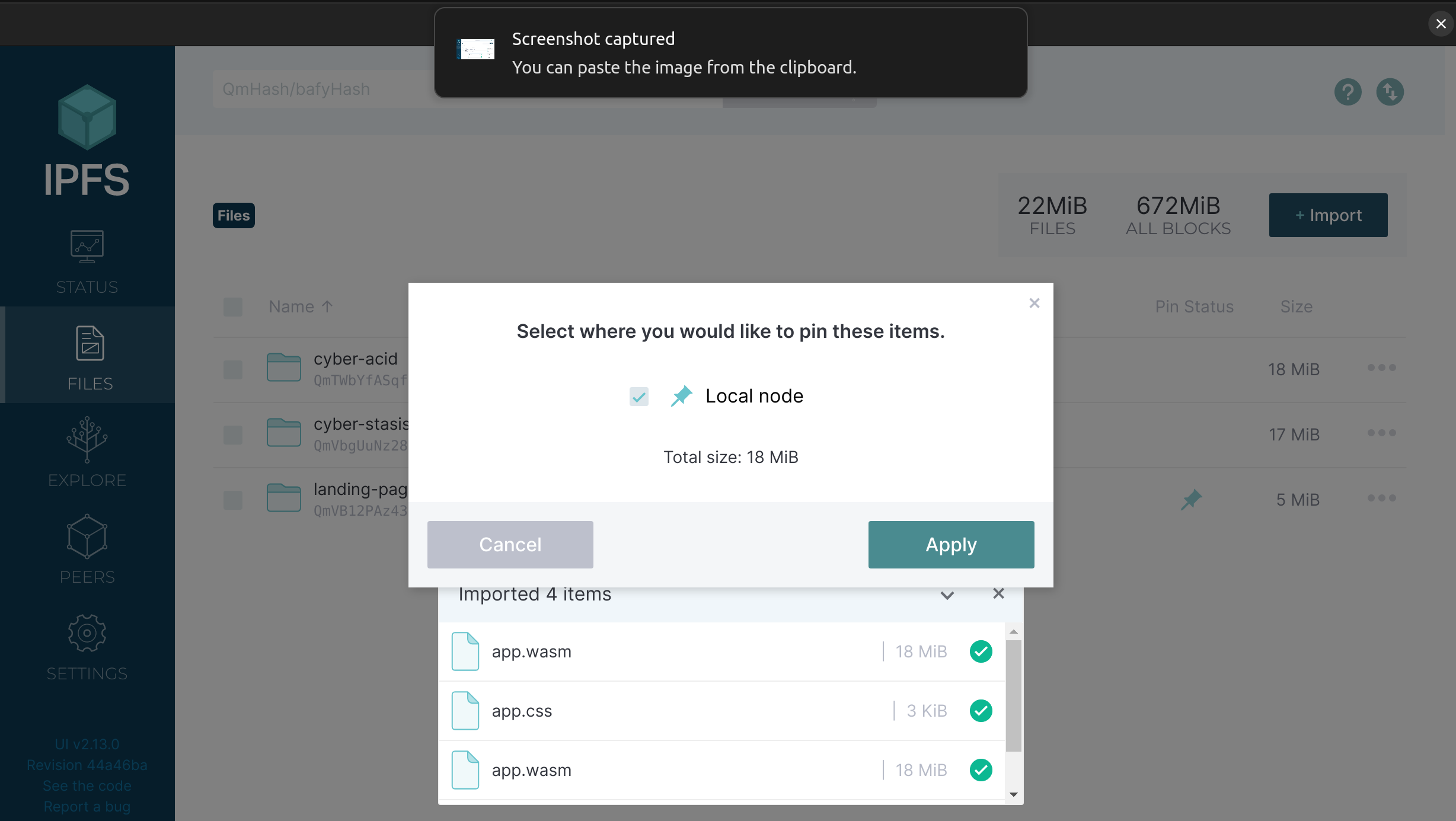
Task: Click the globe/network icon top right
Action: (x=1390, y=91)
